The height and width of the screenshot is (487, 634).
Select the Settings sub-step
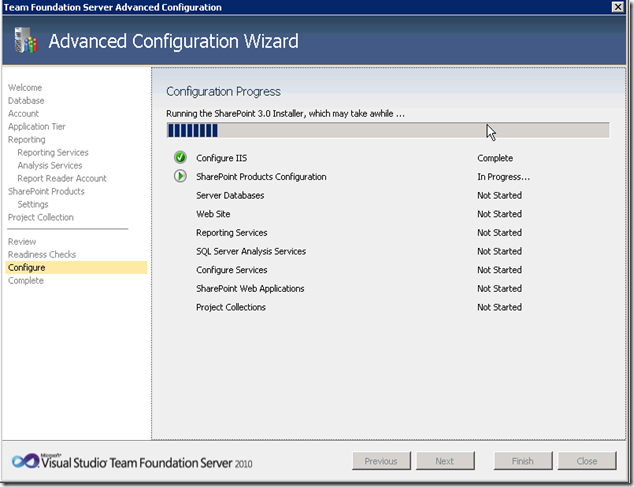coord(33,204)
